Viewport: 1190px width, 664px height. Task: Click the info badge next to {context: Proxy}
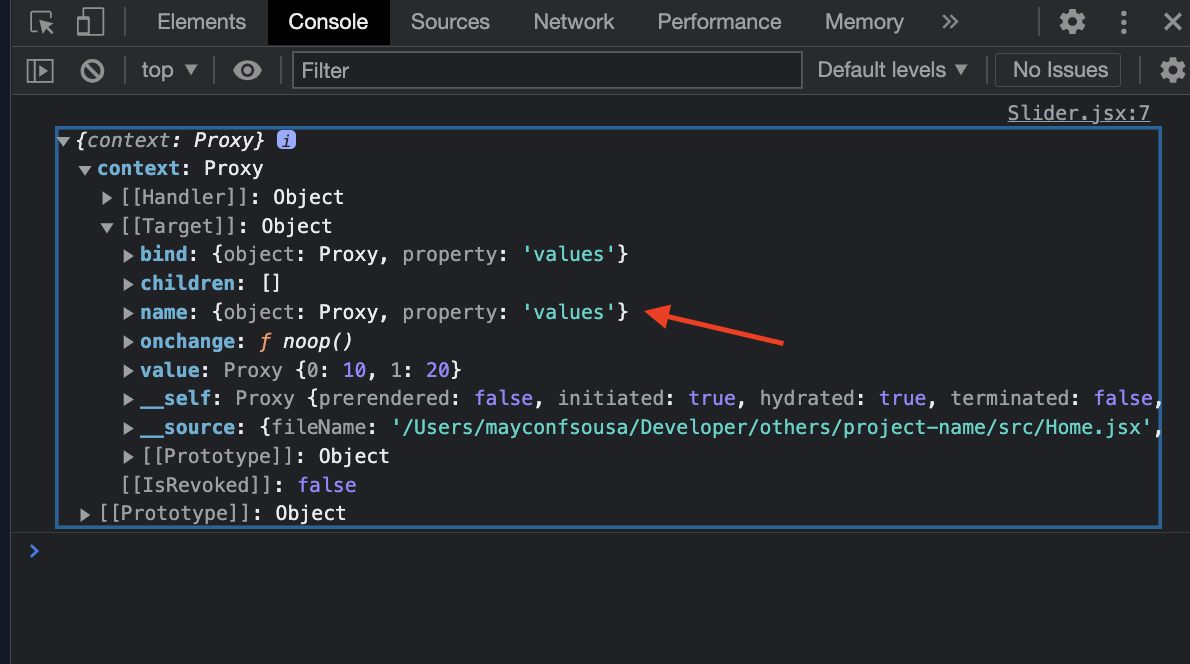pos(286,140)
